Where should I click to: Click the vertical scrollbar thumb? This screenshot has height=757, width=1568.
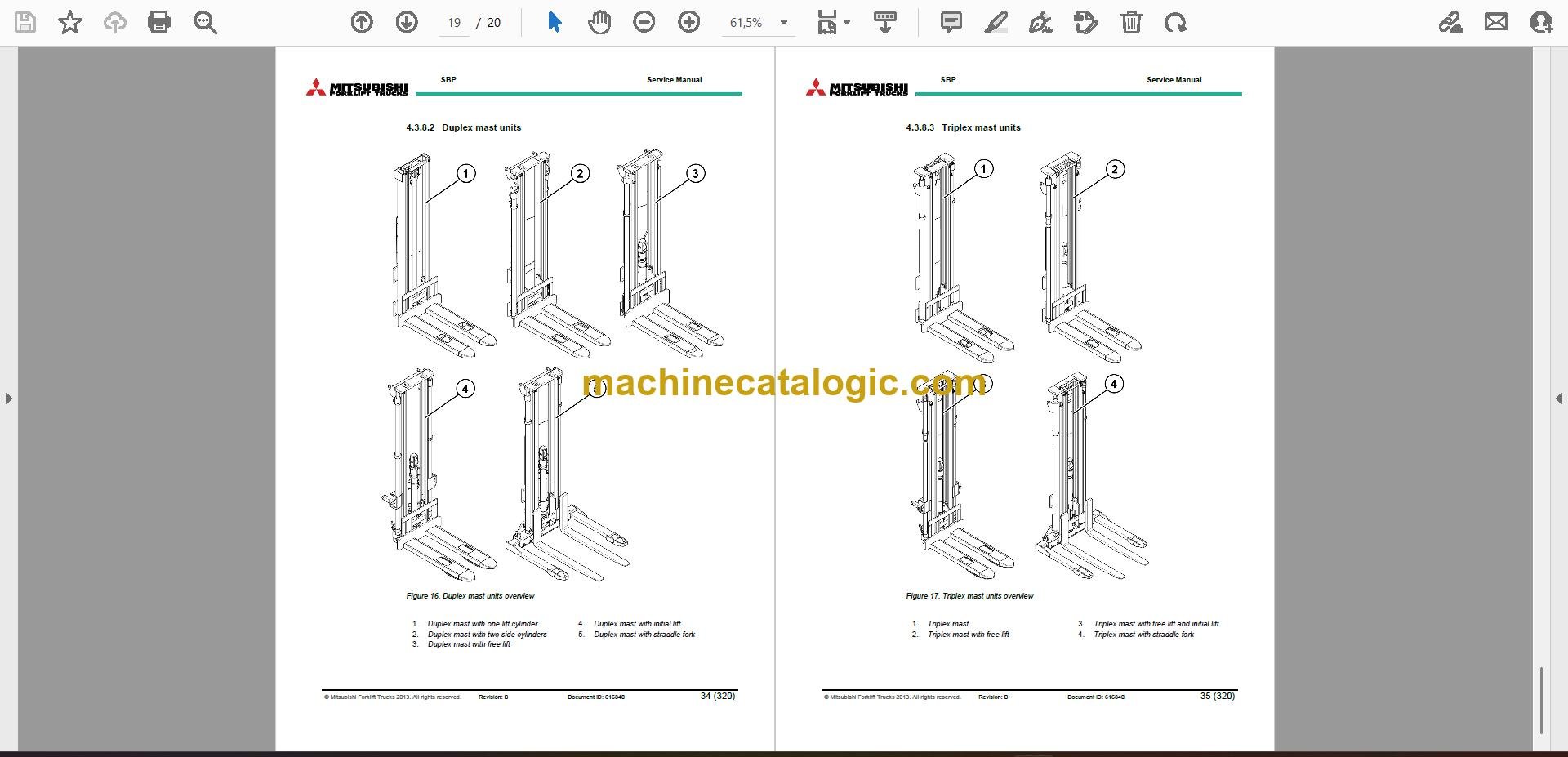coord(1541,700)
